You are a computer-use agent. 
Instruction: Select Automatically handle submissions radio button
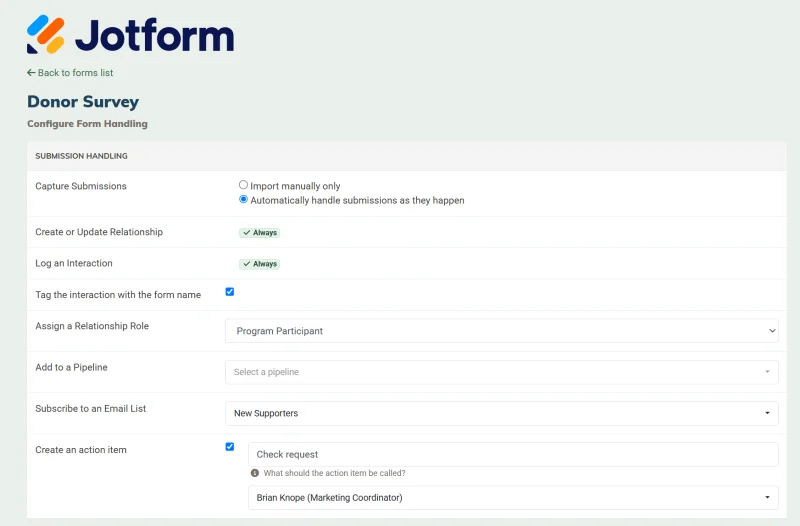(x=243, y=199)
